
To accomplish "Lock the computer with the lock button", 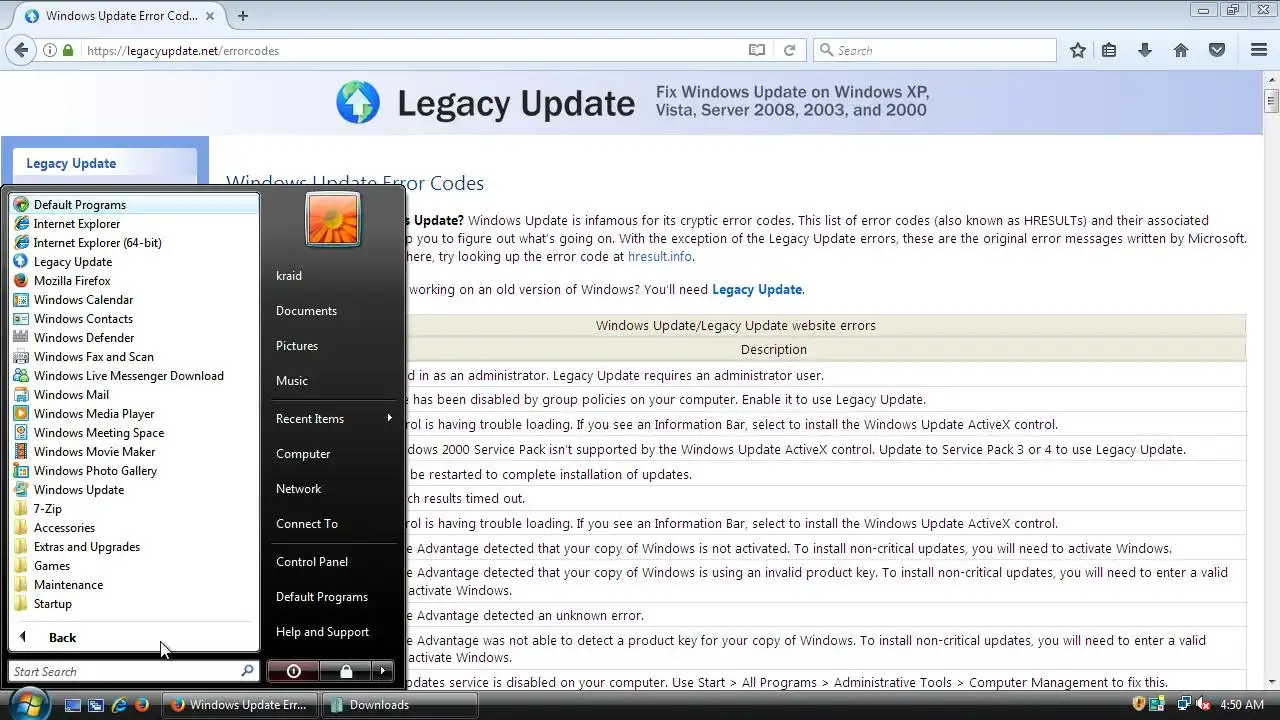I will [x=346, y=671].
